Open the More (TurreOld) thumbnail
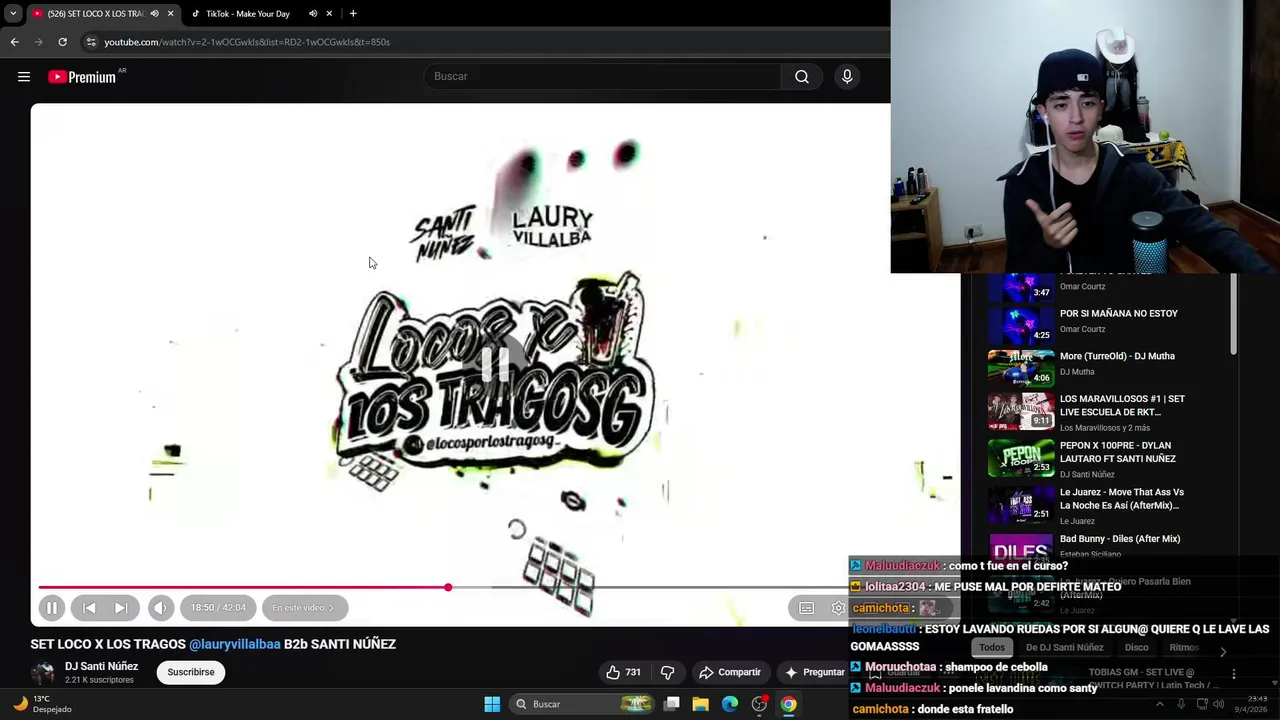The width and height of the screenshot is (1280, 720). pos(1021,367)
